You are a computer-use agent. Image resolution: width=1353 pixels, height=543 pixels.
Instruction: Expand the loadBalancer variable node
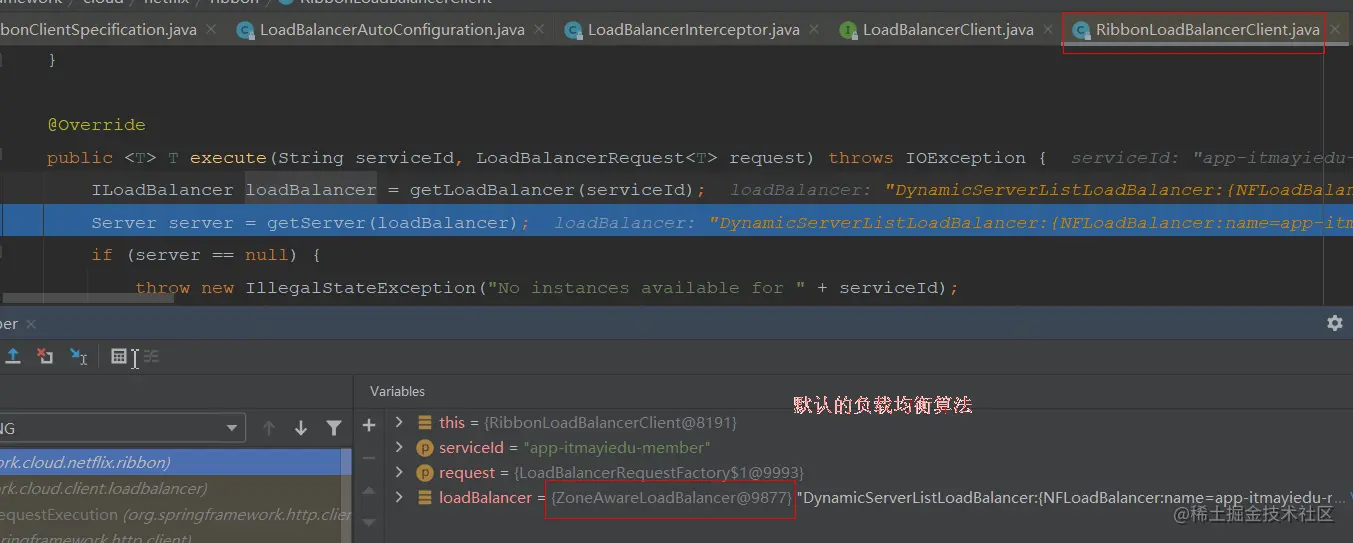pos(400,497)
